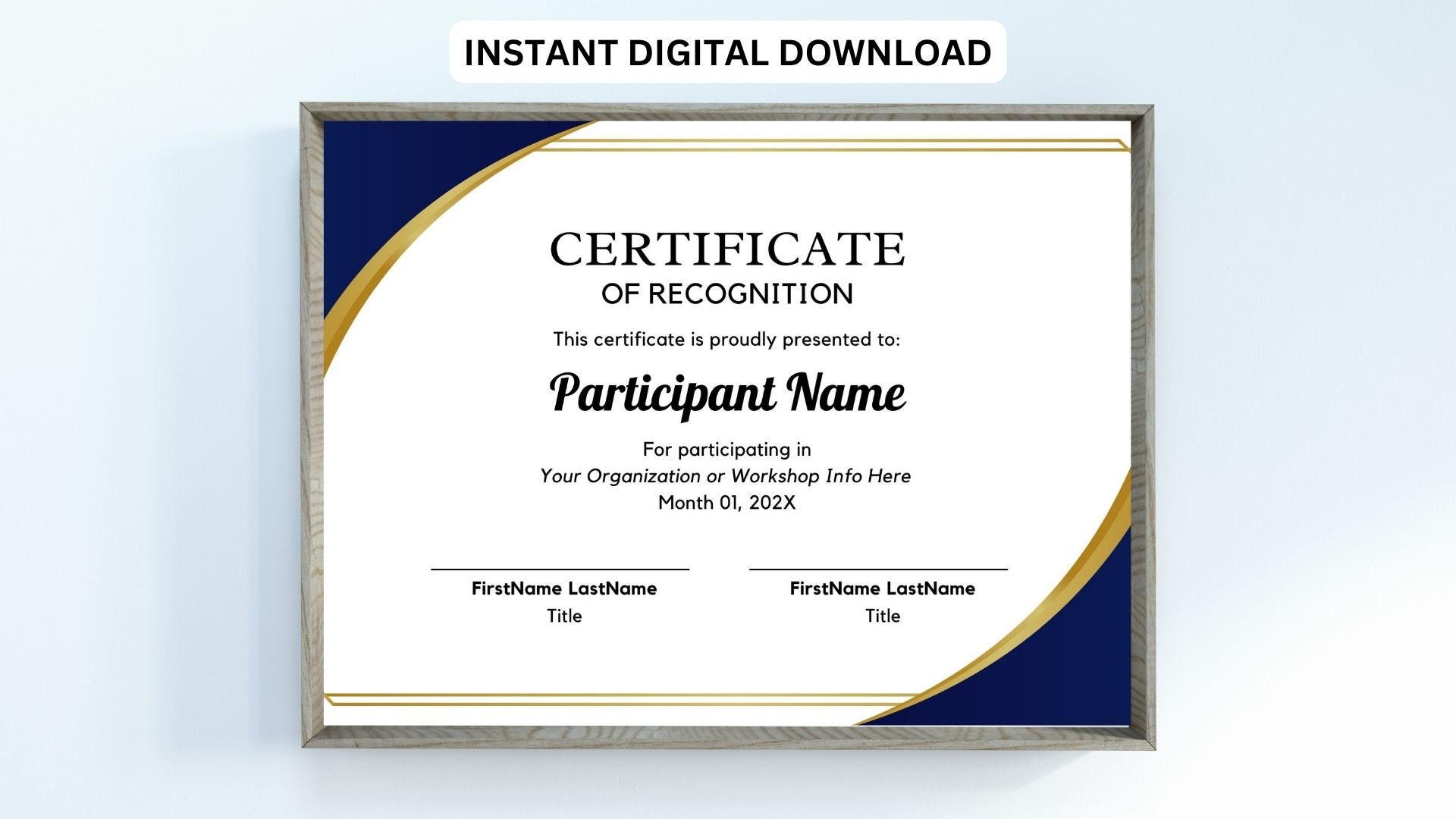This screenshot has height=819, width=1456.
Task: Click the right FirstName LastName signature label
Action: (x=882, y=588)
